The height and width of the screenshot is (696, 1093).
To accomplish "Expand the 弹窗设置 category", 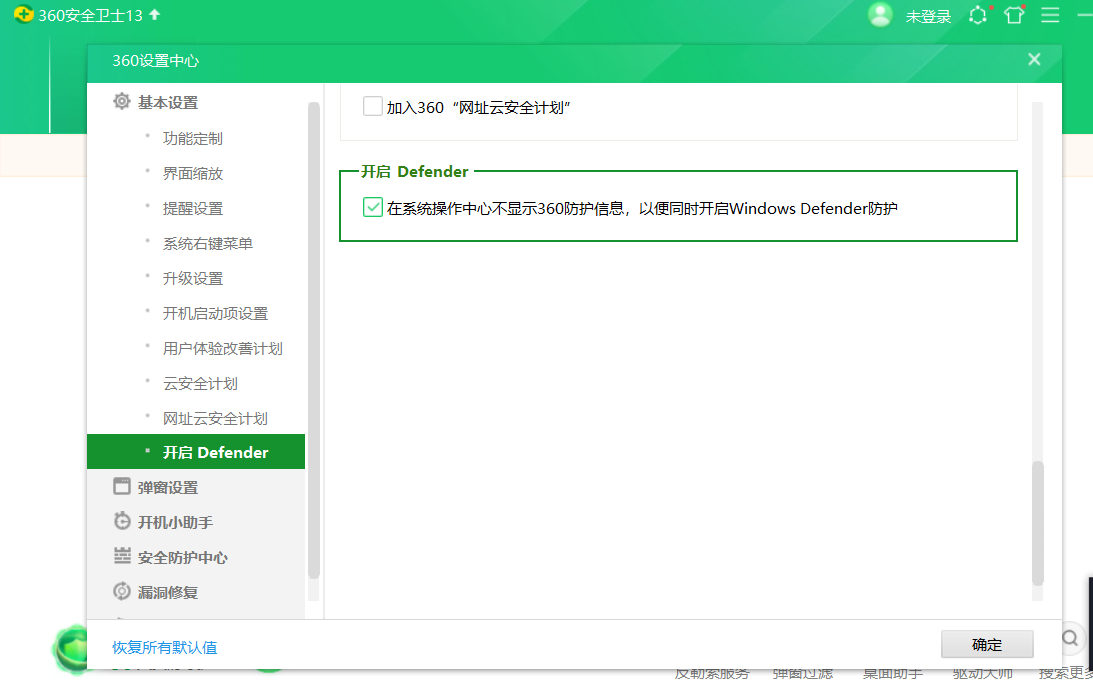I will (168, 487).
